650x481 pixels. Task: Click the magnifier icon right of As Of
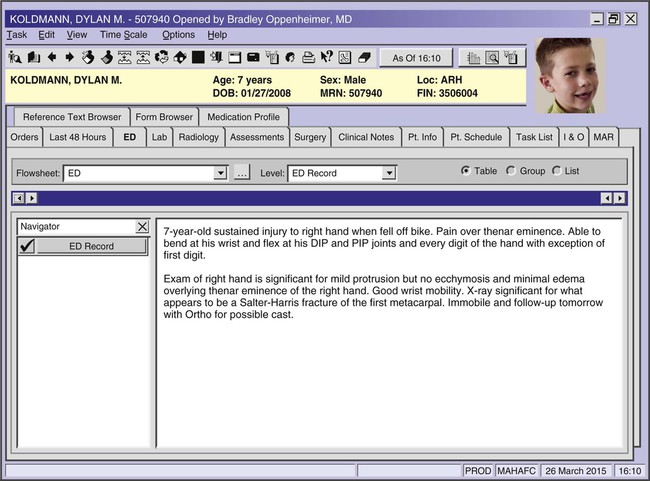click(493, 58)
